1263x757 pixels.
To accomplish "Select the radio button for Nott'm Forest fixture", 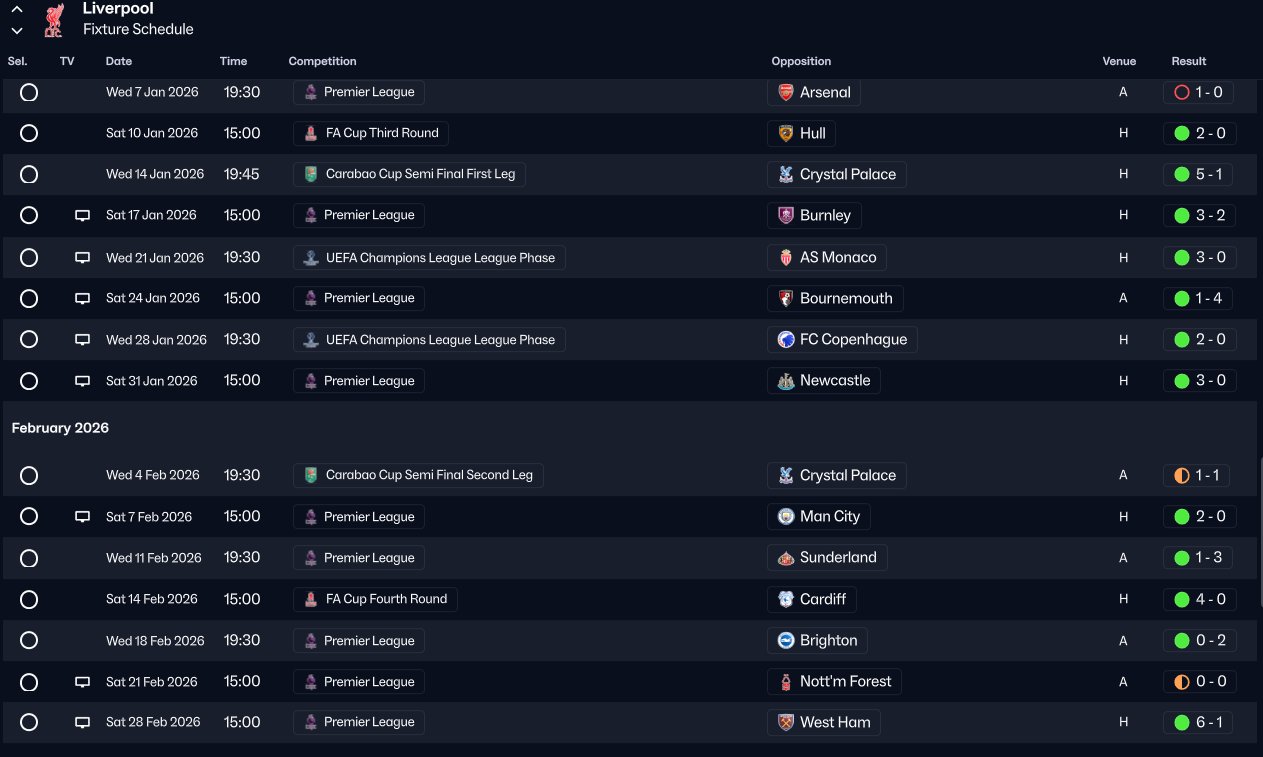I will coord(29,682).
